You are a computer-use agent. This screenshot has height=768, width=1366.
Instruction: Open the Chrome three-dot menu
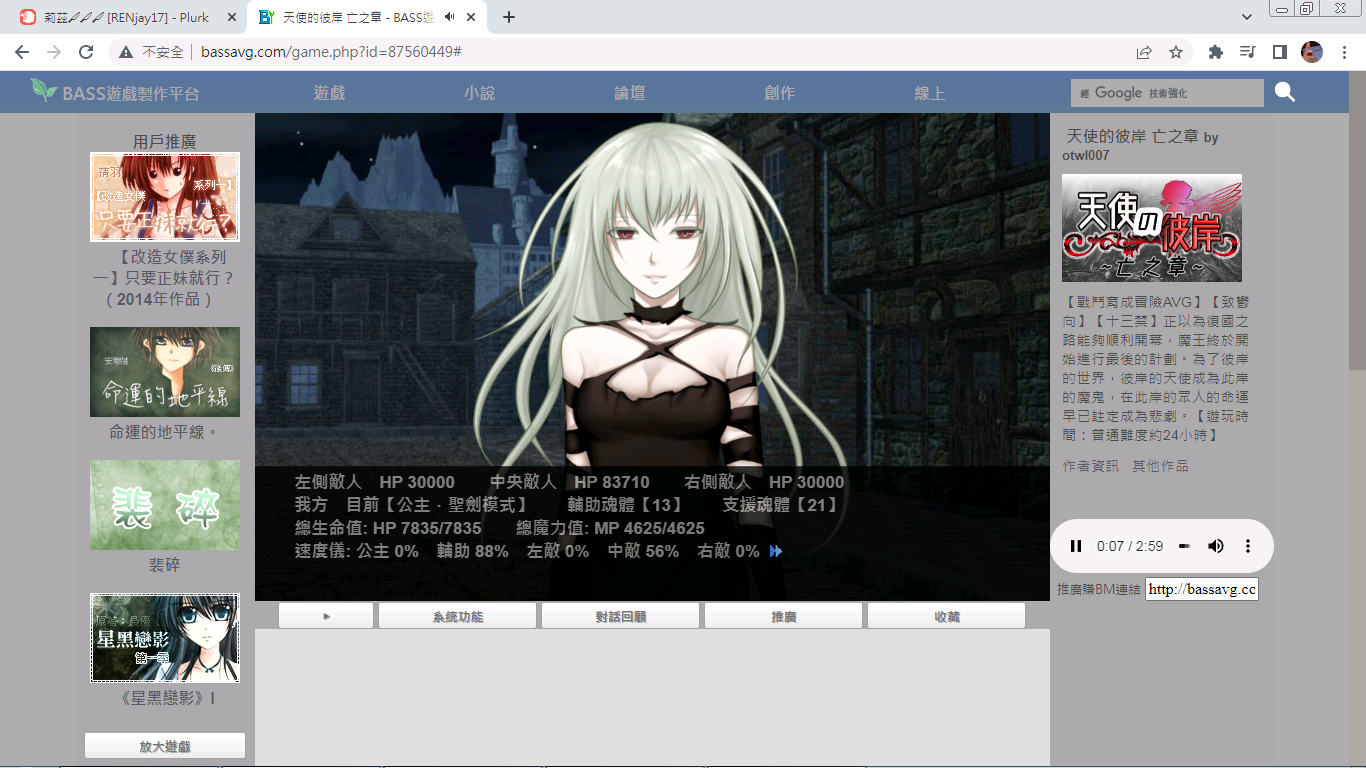click(1343, 52)
